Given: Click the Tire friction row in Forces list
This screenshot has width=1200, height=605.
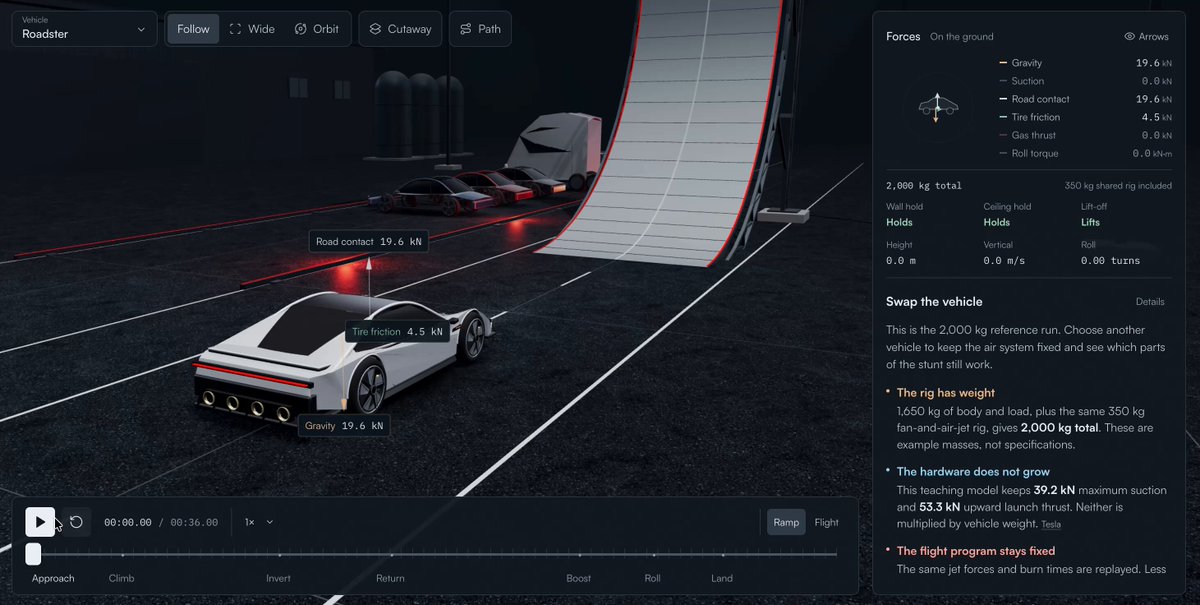Looking at the screenshot, I should pyautogui.click(x=1084, y=117).
